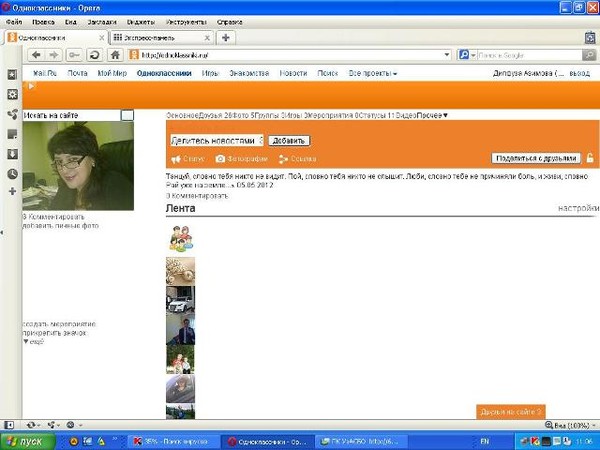
Task: Switch to the Экспресс-панель tab
Action: [x=161, y=38]
